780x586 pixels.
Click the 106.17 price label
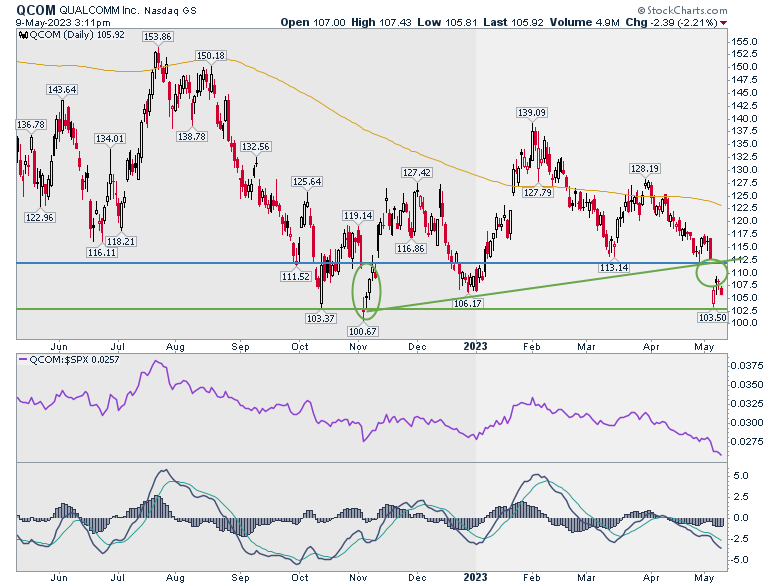coord(468,303)
